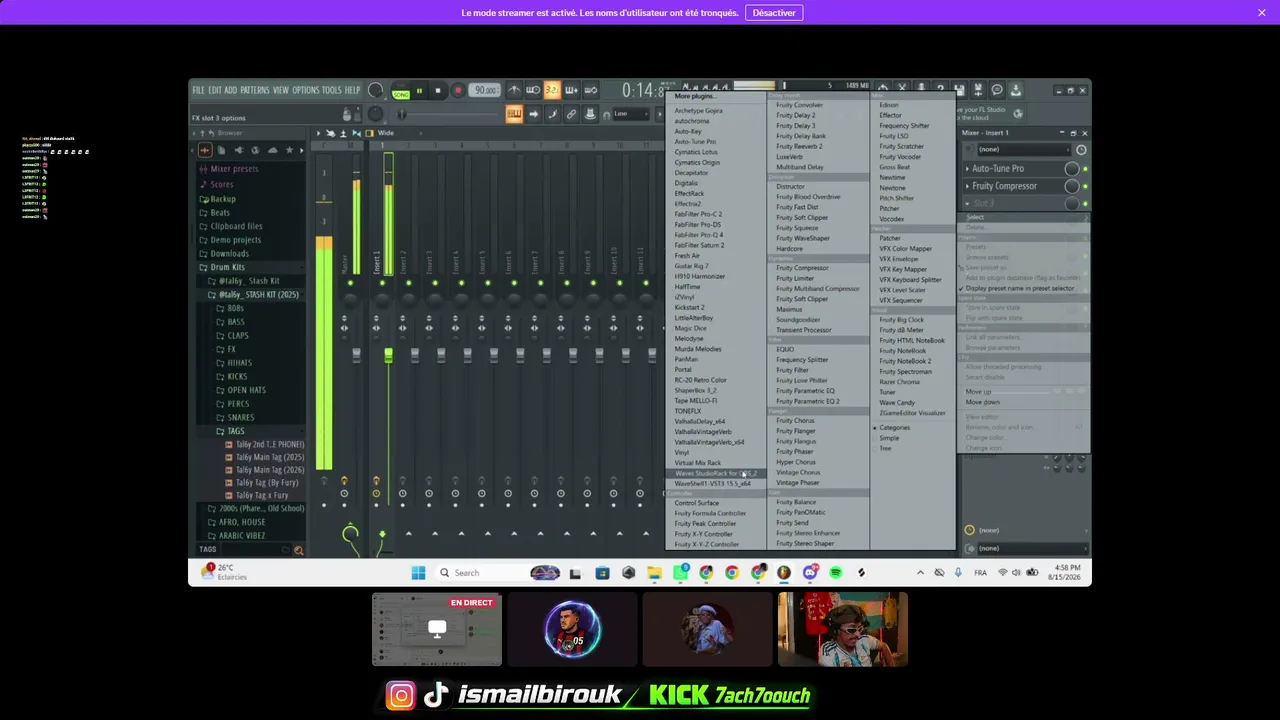Image resolution: width=1280 pixels, height=720 pixels.
Task: Click the metronome icon in the toolbar
Action: 514,90
